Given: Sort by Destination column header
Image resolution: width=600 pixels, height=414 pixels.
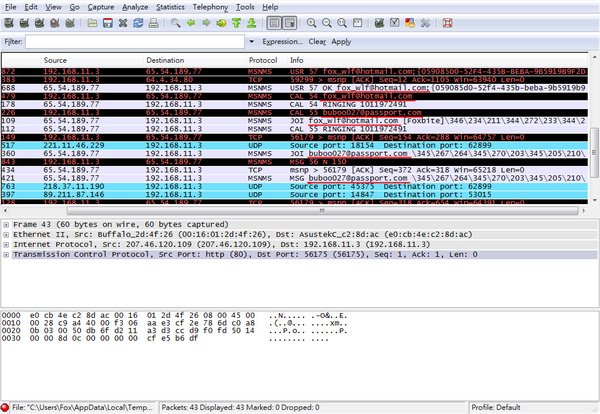Looking at the screenshot, I should 194,60.
